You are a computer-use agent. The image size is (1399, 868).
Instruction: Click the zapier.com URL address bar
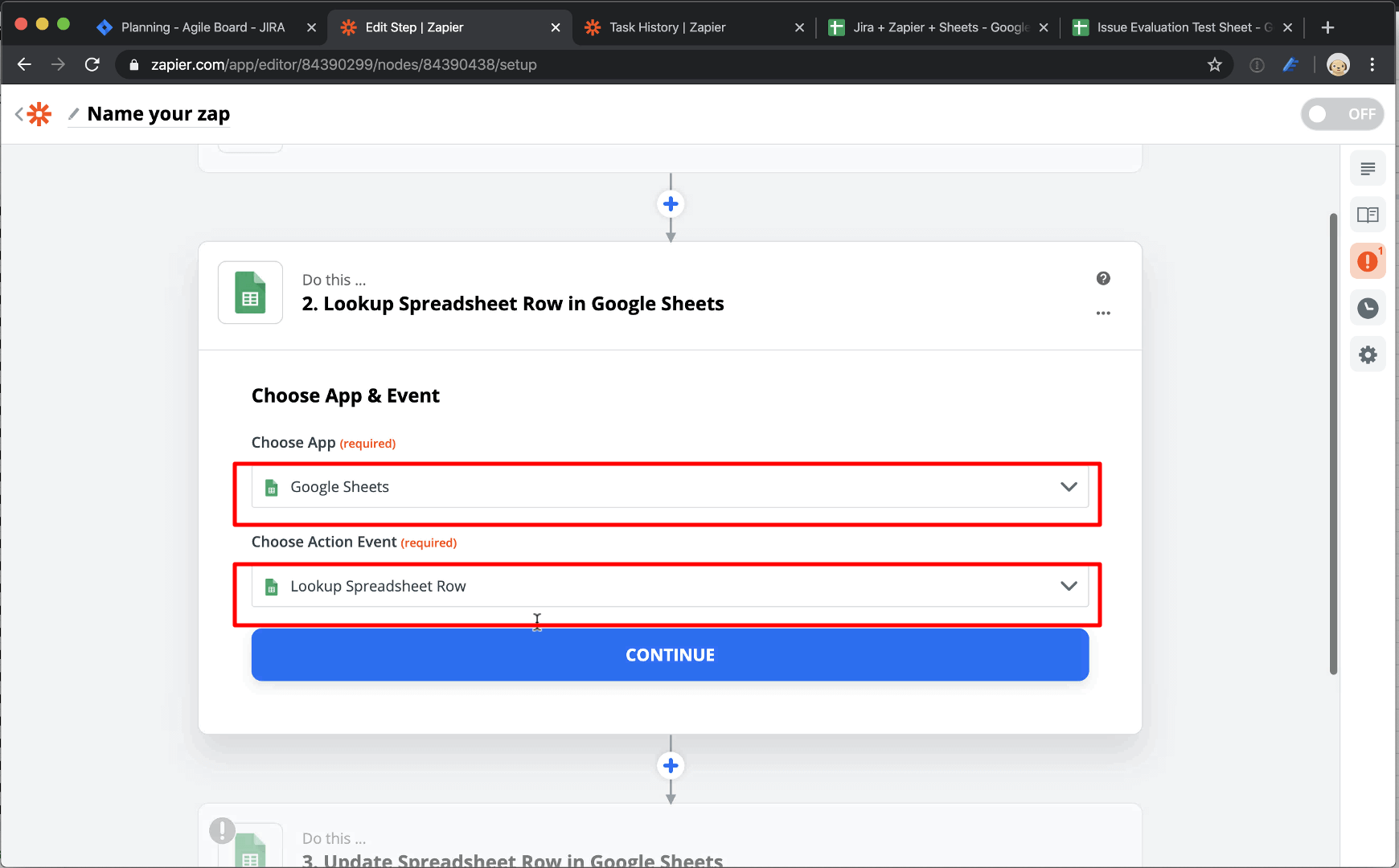coord(674,64)
